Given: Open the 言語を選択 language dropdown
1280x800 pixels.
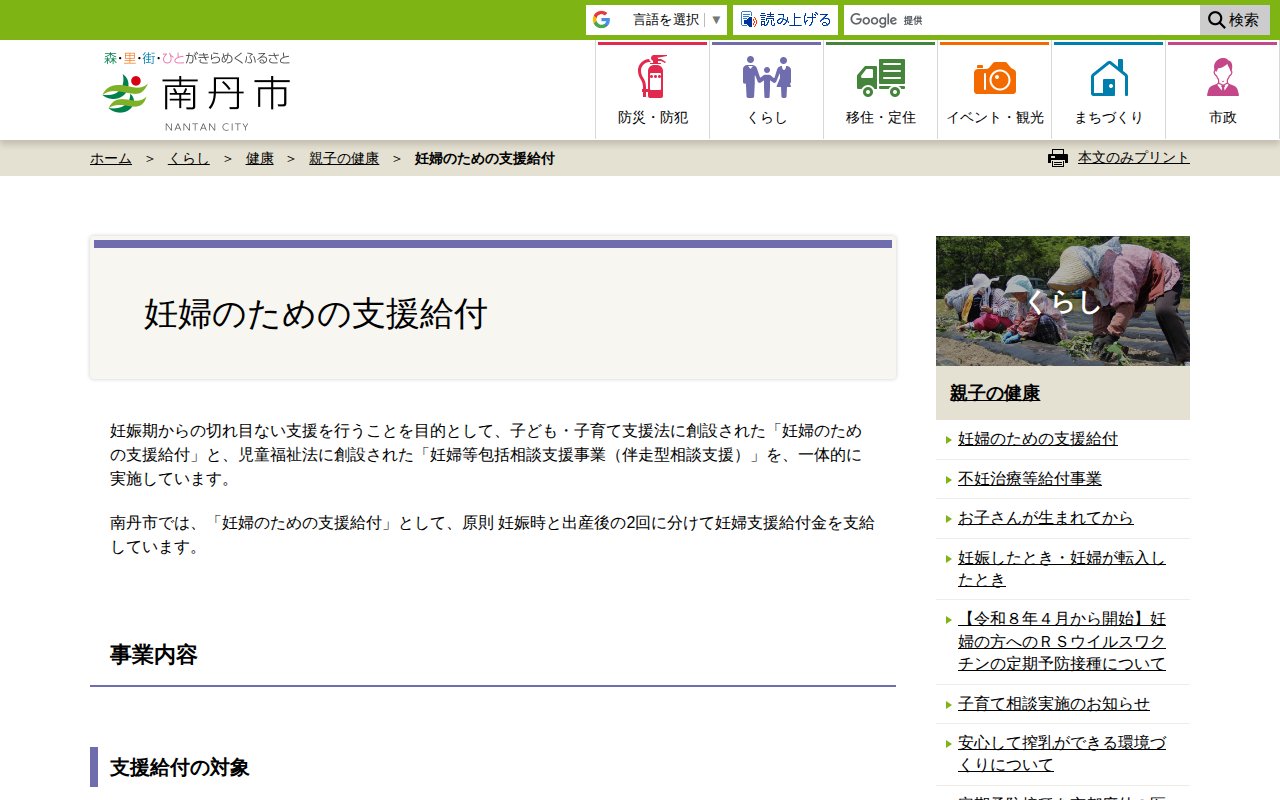Looking at the screenshot, I should click(656, 20).
